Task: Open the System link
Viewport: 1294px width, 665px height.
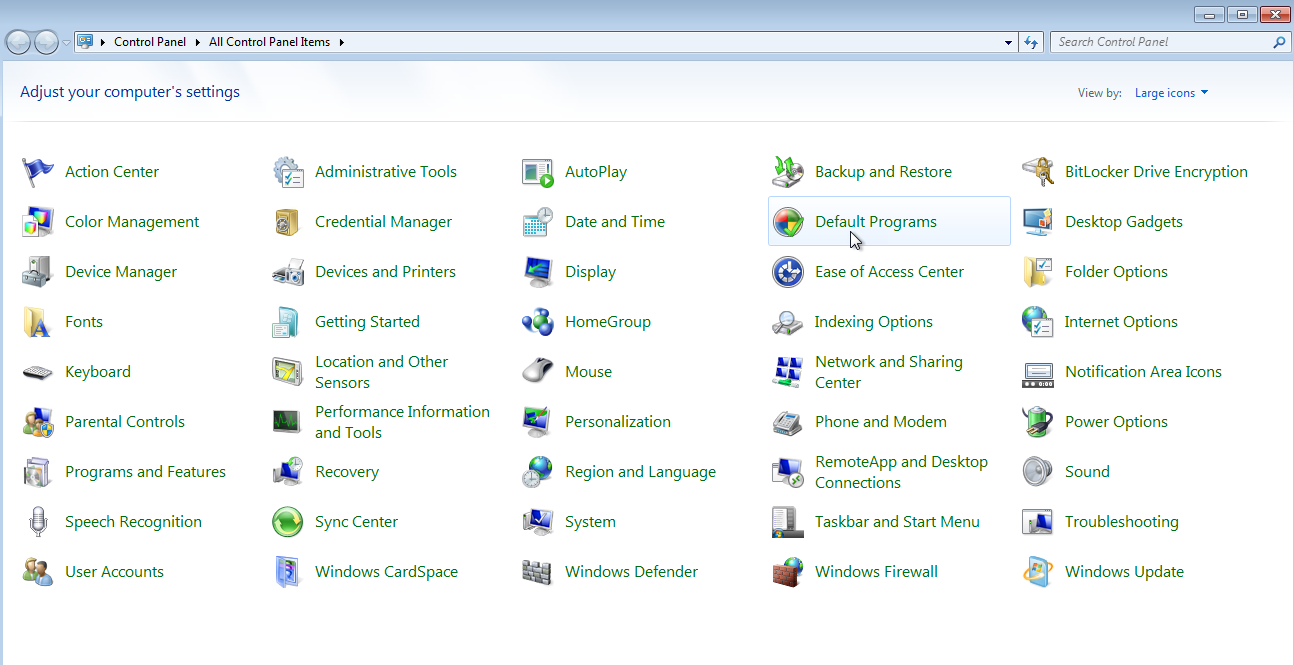Action: [590, 522]
